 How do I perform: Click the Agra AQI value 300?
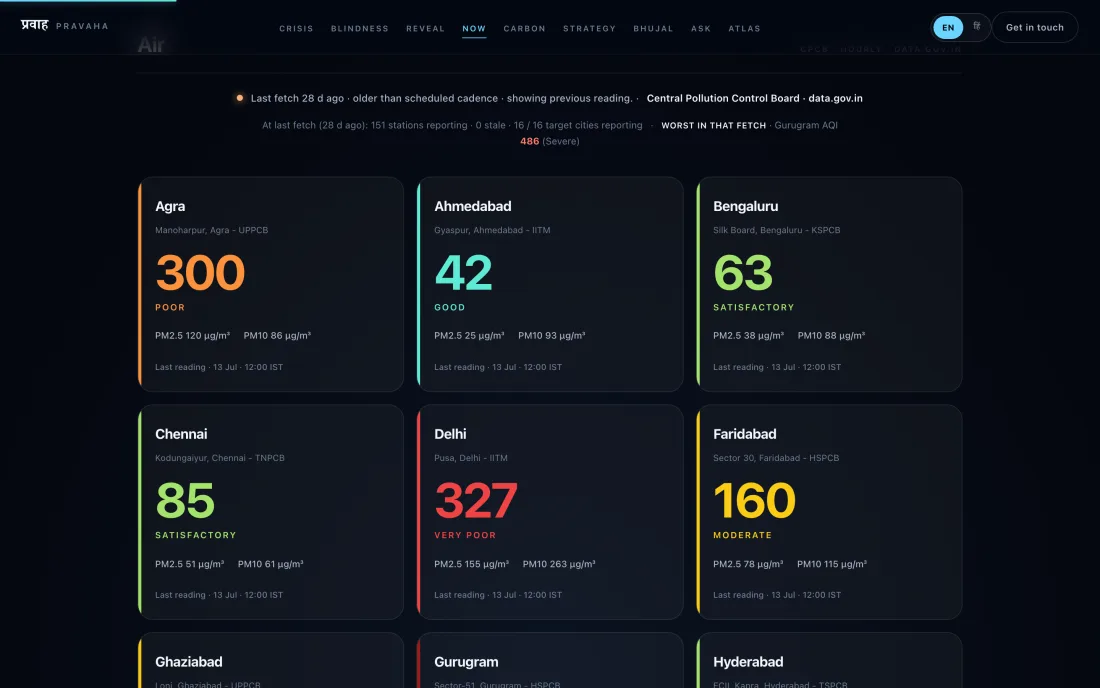pos(200,272)
